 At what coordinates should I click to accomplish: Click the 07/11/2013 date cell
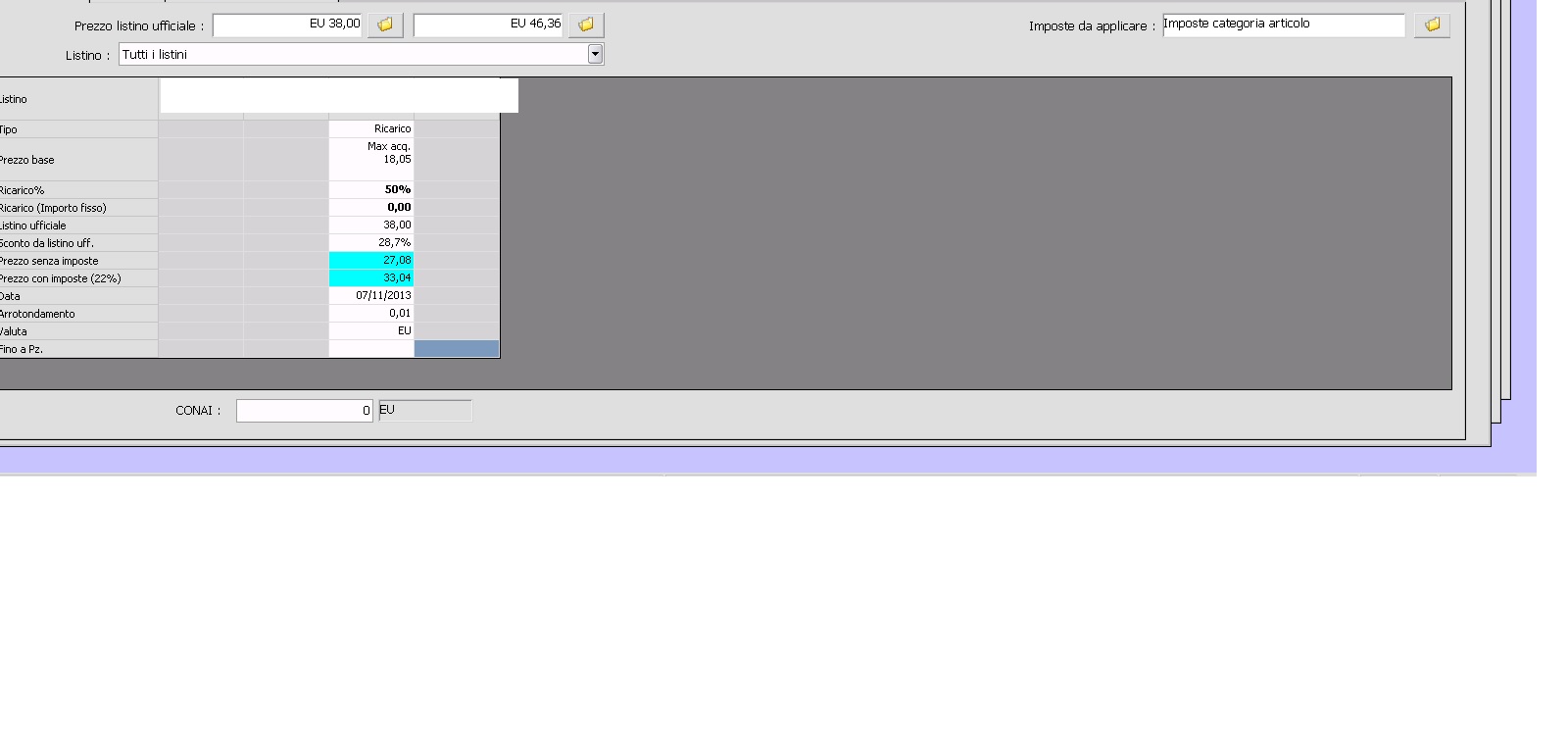pyautogui.click(x=371, y=296)
